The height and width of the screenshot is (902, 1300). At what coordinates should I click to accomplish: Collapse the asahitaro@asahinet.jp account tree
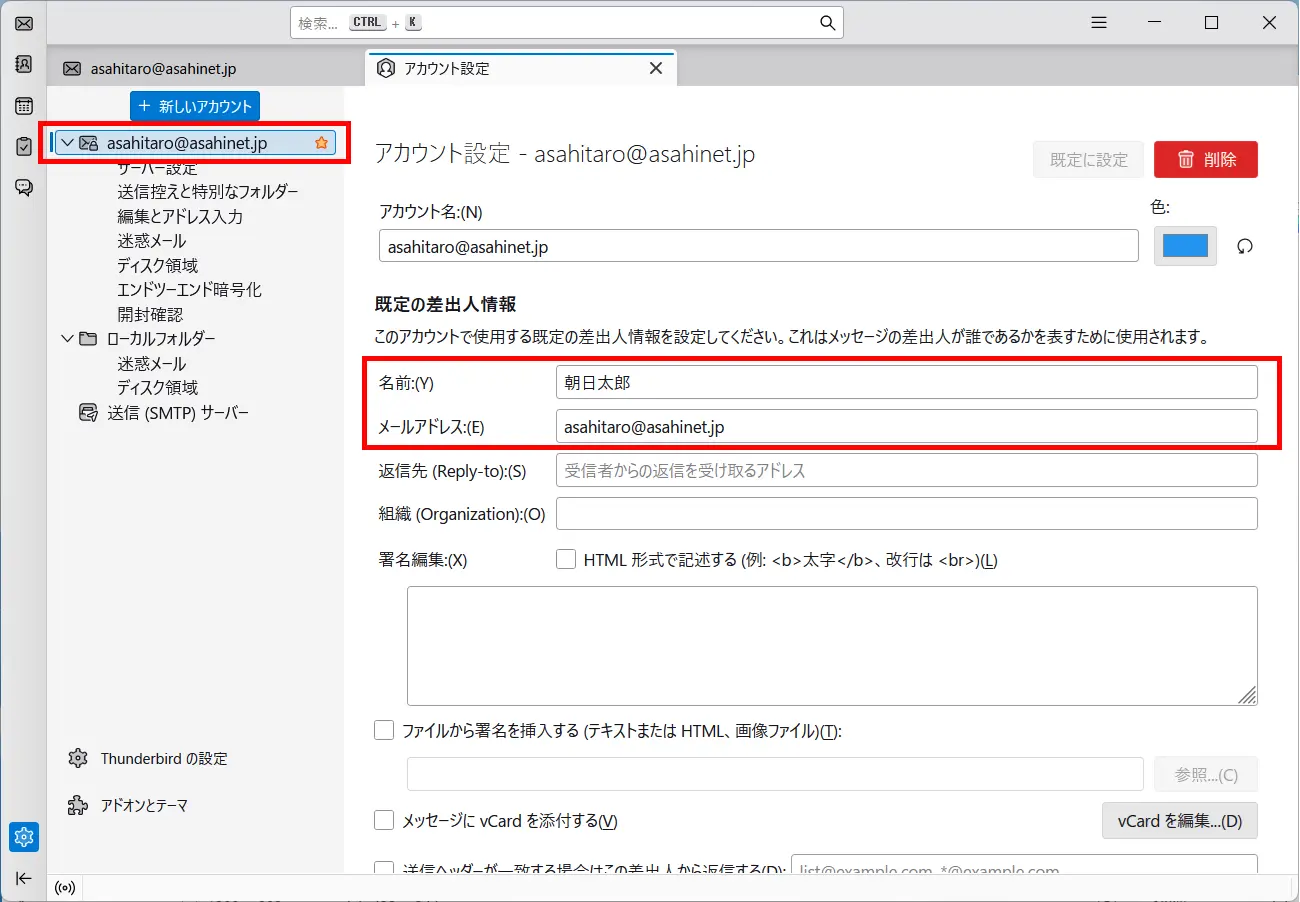pos(66,143)
